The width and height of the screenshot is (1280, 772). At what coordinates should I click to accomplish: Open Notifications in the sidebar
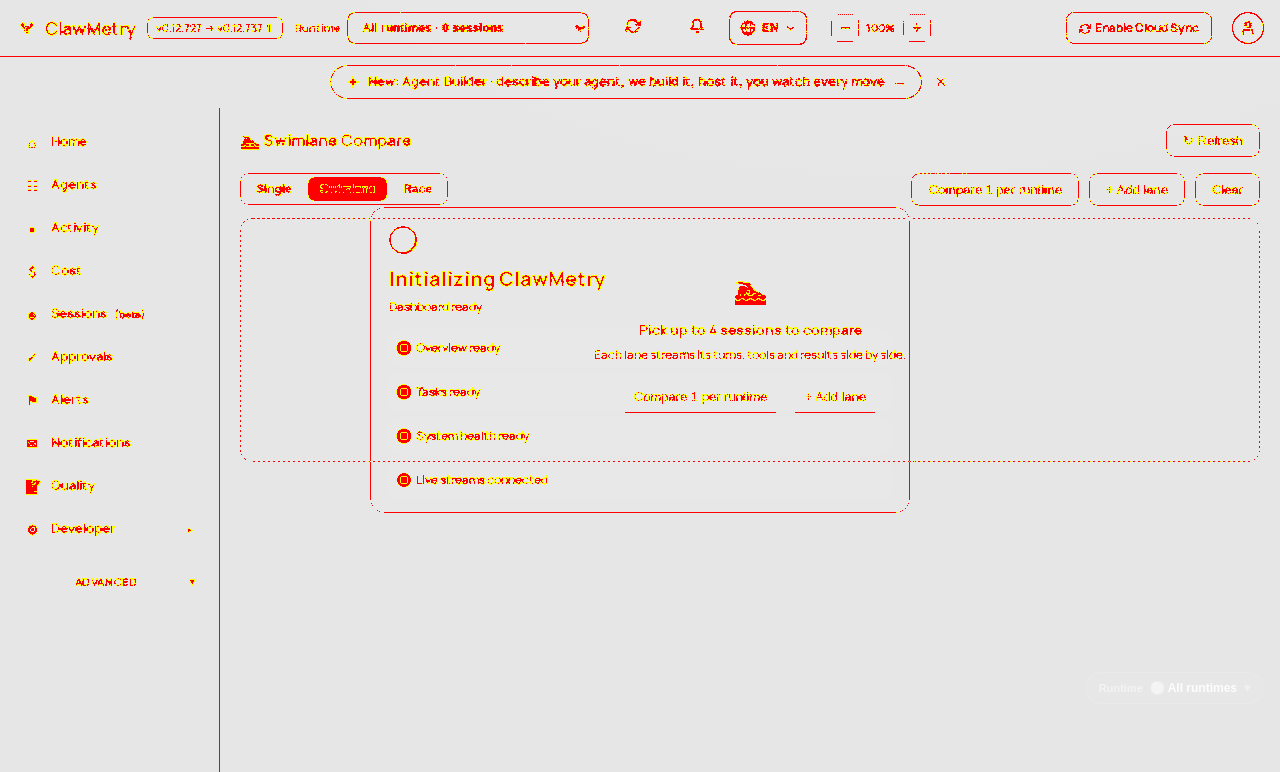tap(110, 443)
